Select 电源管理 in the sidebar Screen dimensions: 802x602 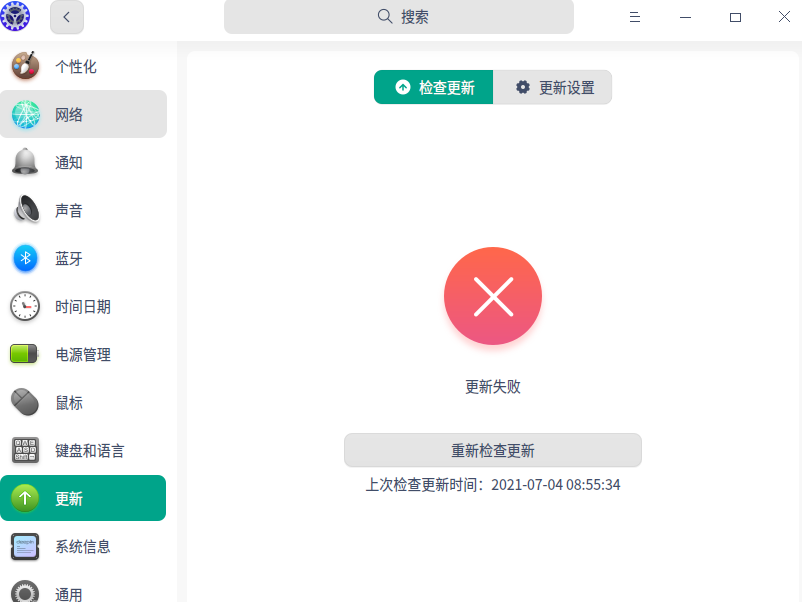point(83,354)
